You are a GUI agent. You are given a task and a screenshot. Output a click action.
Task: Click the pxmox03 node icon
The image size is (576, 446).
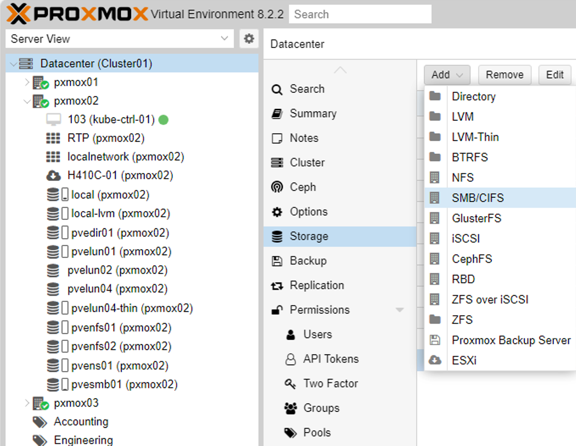pyautogui.click(x=40, y=403)
